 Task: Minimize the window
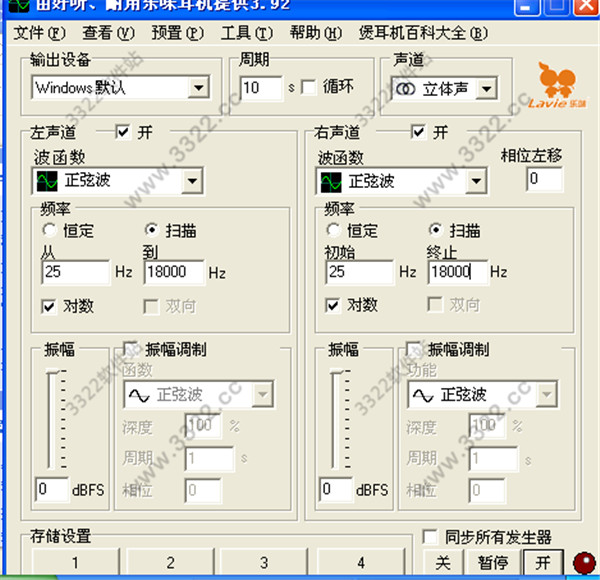click(x=527, y=7)
